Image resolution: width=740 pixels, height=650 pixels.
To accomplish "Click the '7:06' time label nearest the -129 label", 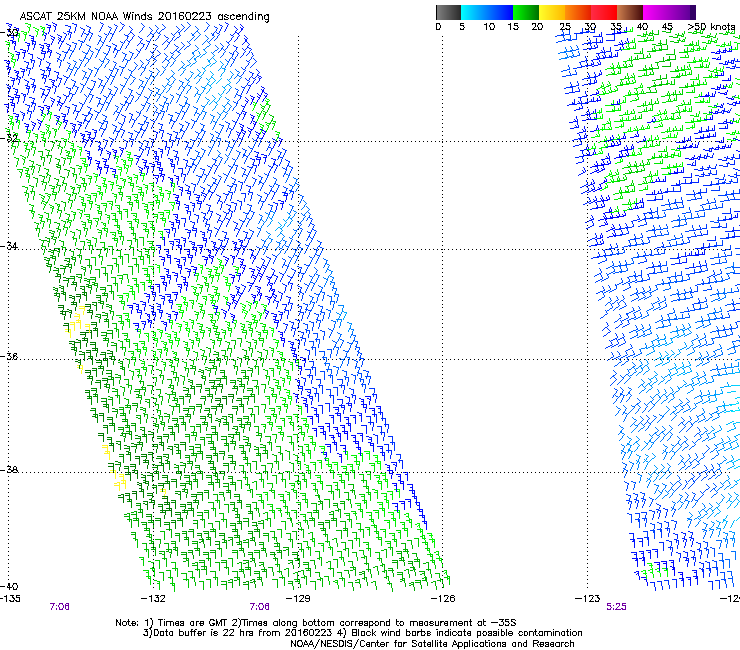I will click(x=260, y=607).
